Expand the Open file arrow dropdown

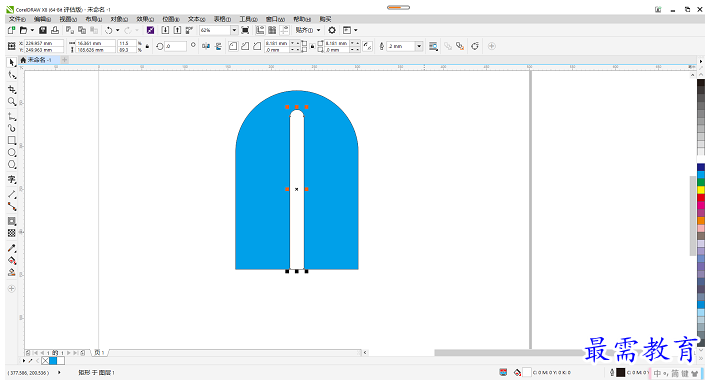32,30
